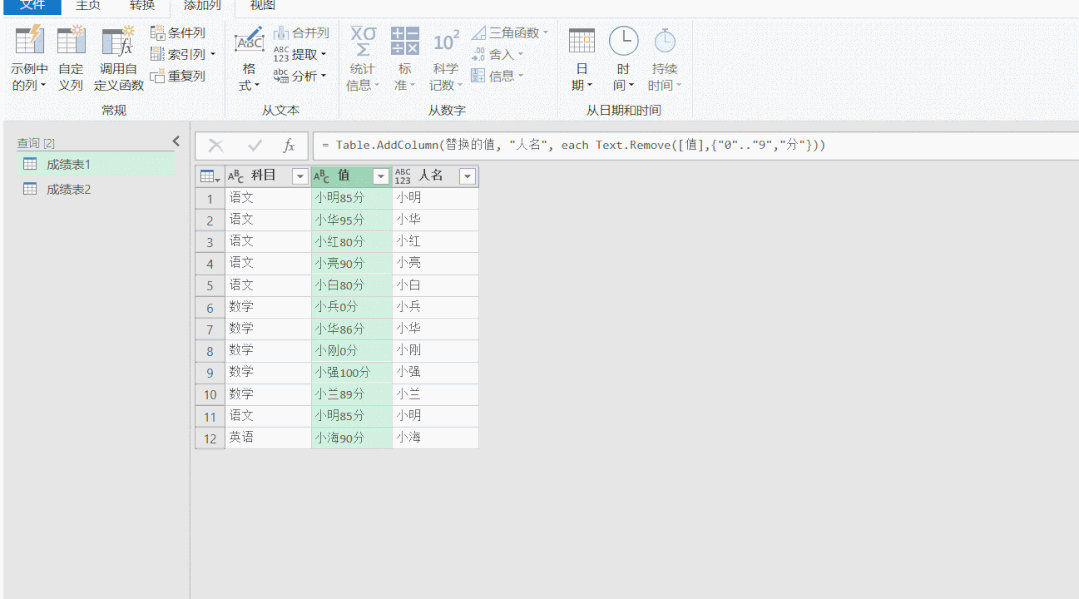
Task: Click the 科目 column data type icon
Action: (235, 176)
